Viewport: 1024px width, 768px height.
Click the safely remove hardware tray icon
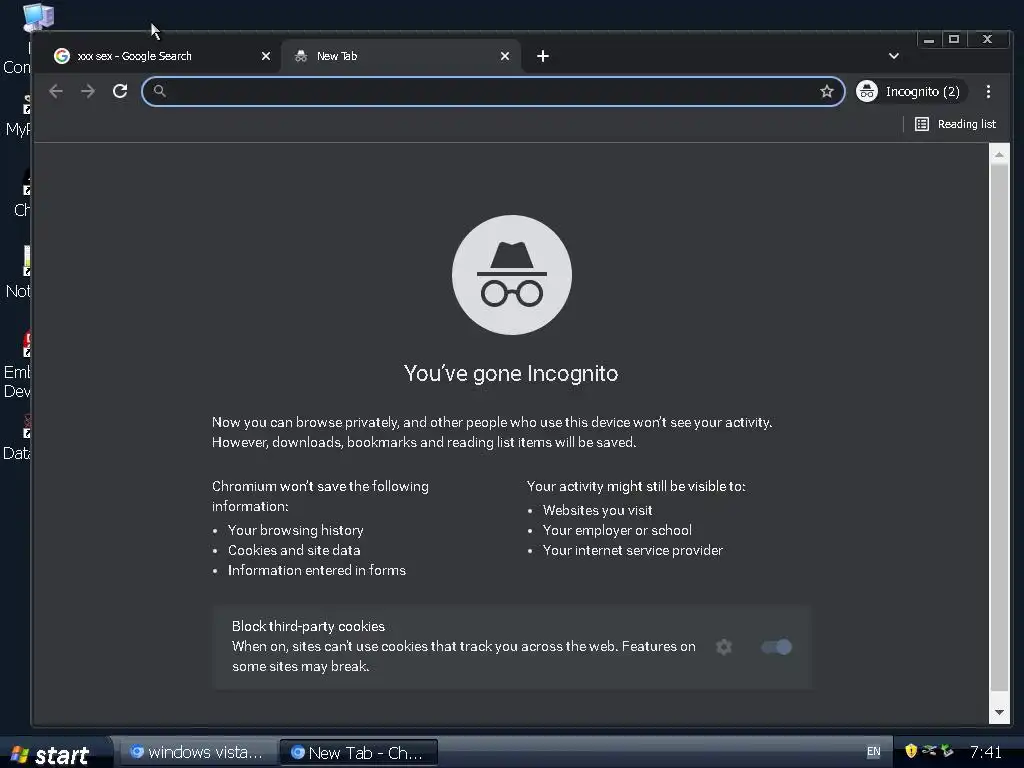click(x=946, y=751)
